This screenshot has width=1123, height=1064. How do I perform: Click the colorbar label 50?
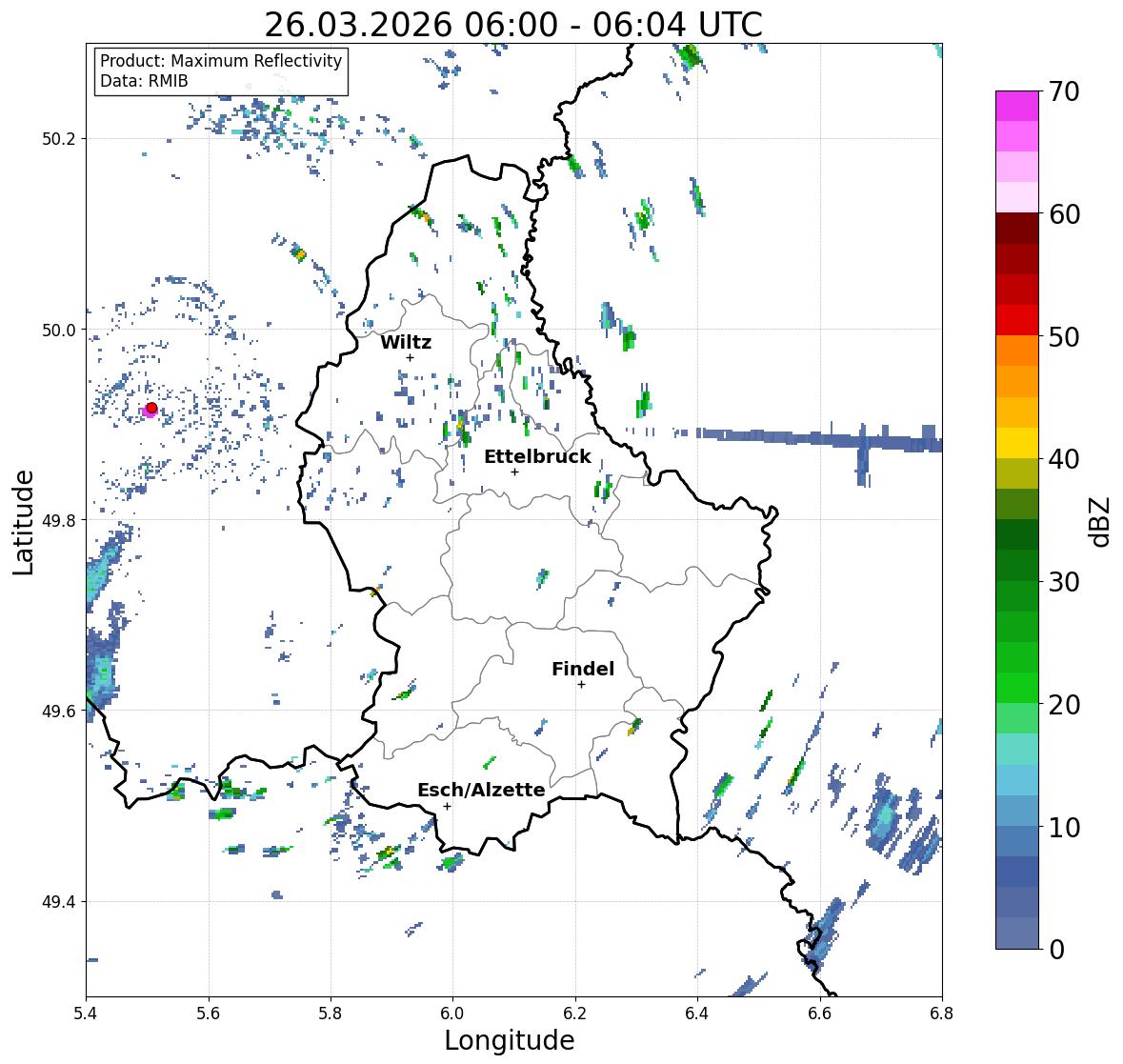coord(1064,336)
